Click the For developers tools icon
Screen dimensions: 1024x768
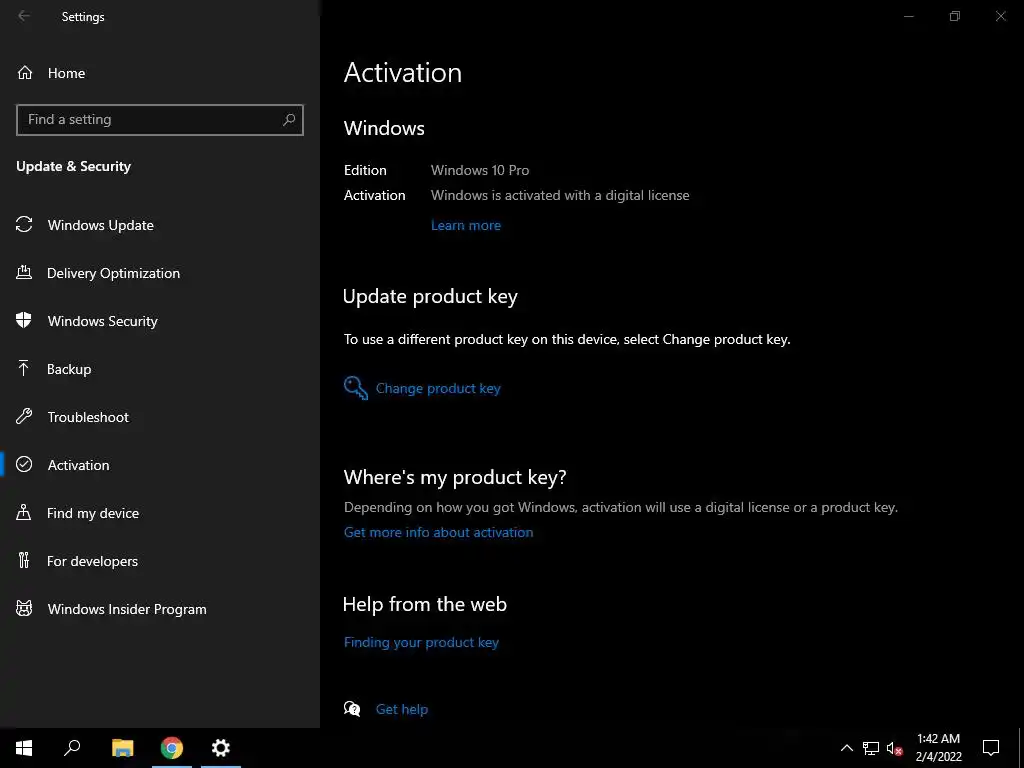(x=24, y=560)
